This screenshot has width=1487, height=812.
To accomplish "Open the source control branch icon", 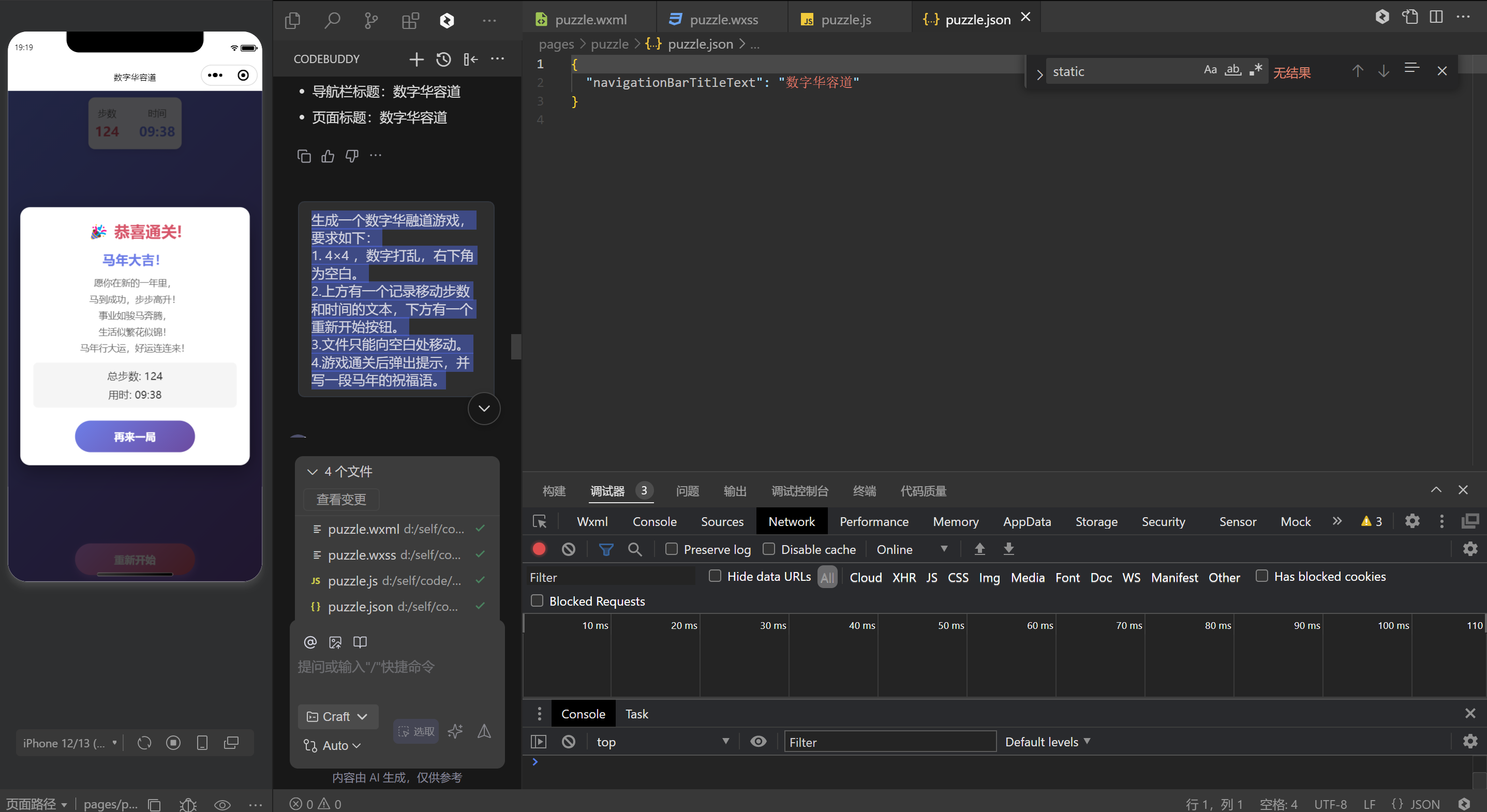I will pos(371,21).
